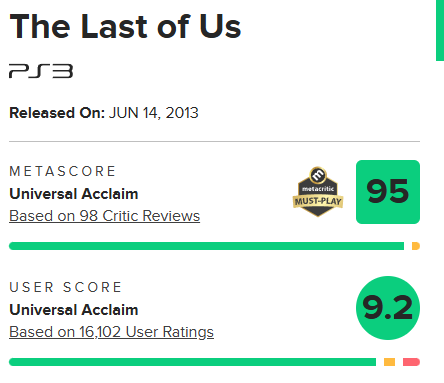
Task: Click the METASCORE section label
Action: (62, 171)
